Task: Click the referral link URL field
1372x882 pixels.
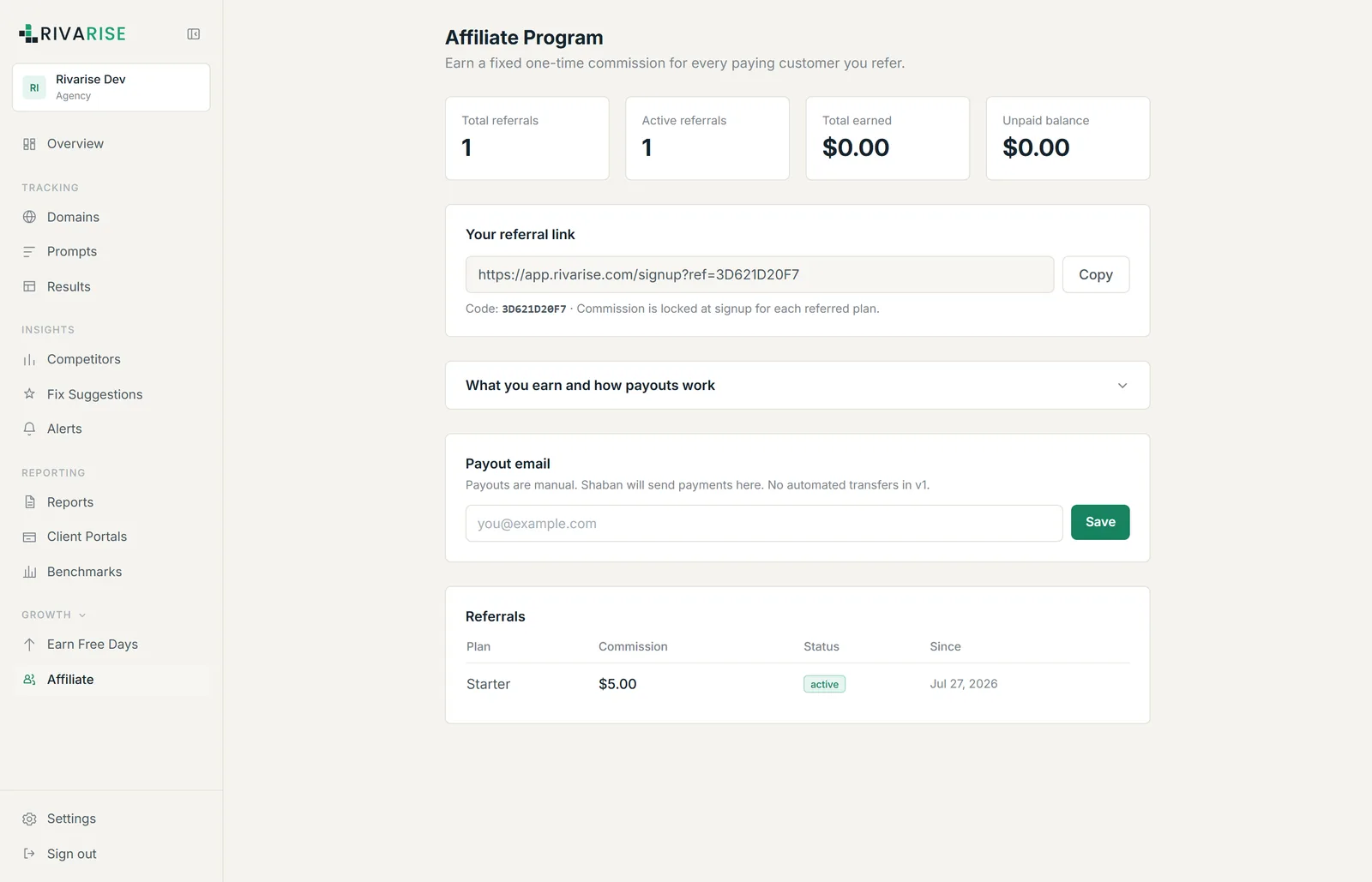Action: tap(760, 274)
